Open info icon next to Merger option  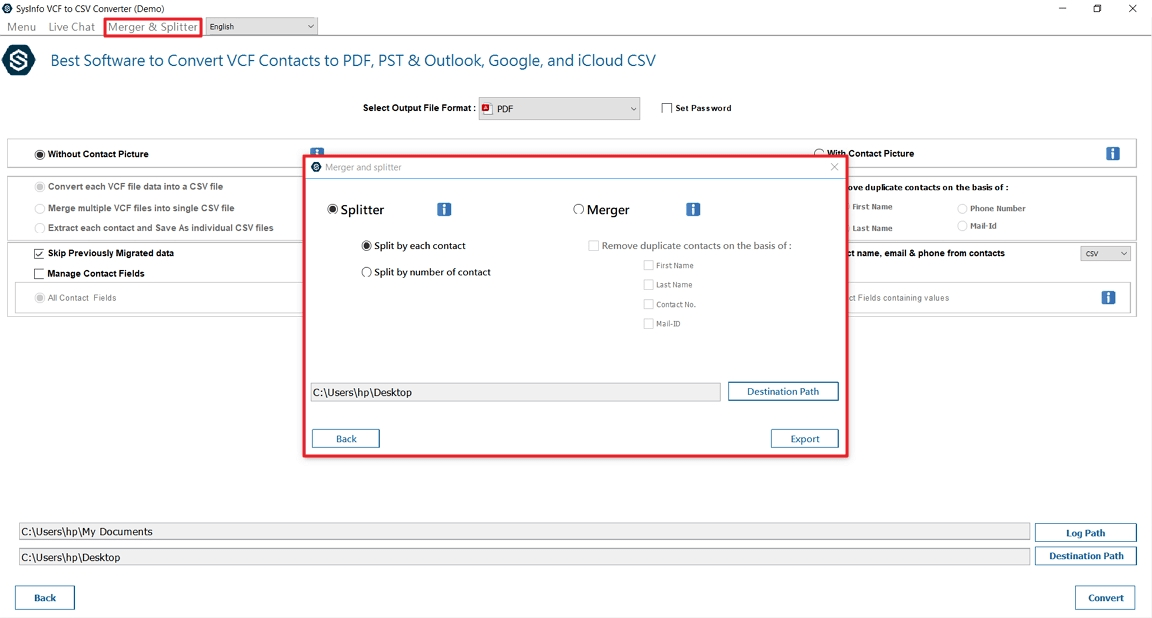tap(693, 209)
